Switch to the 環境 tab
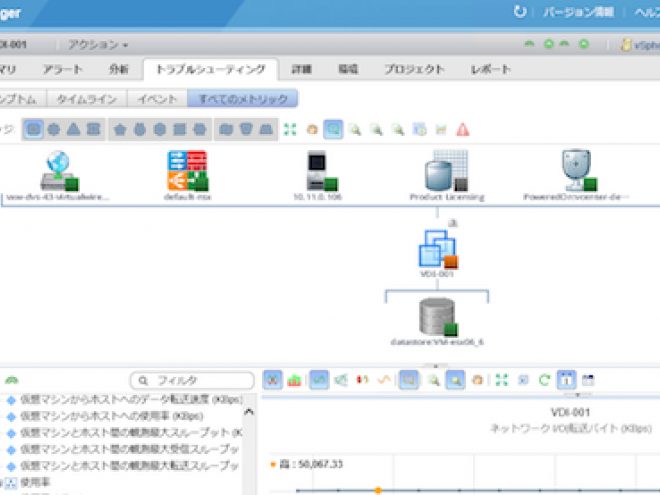 [348, 69]
